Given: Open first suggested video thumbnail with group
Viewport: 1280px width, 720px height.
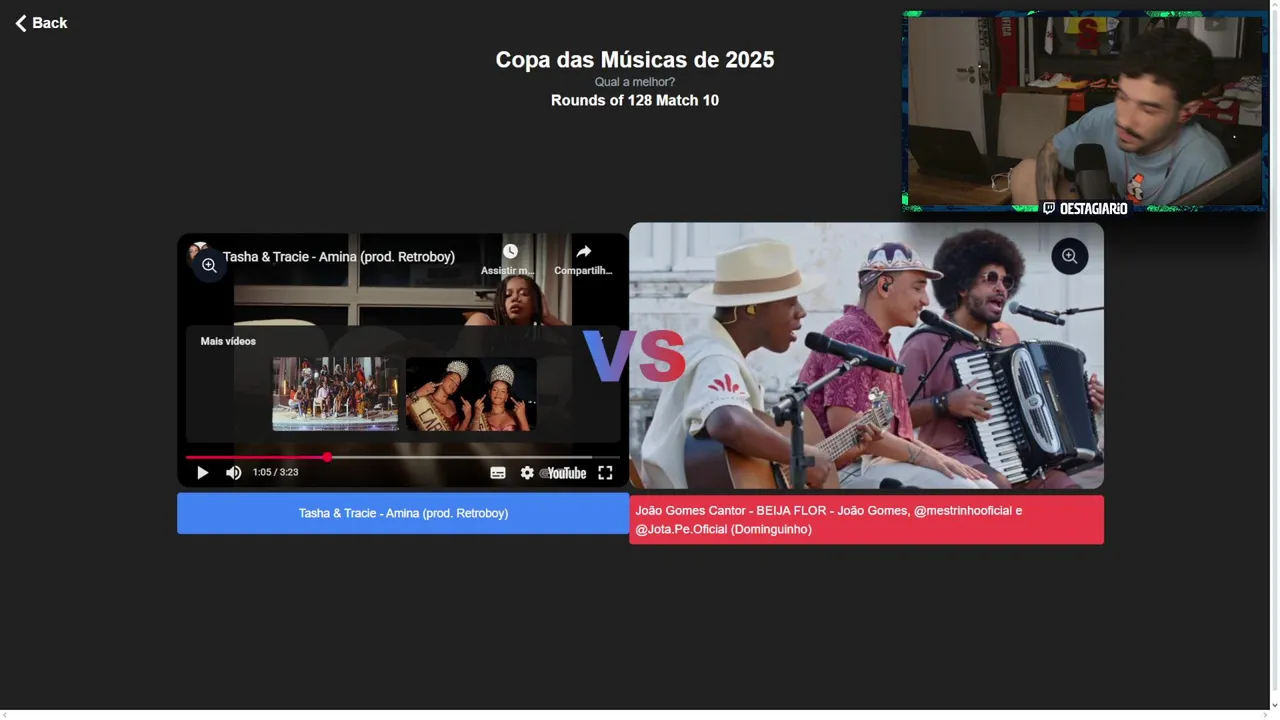Looking at the screenshot, I should point(335,394).
